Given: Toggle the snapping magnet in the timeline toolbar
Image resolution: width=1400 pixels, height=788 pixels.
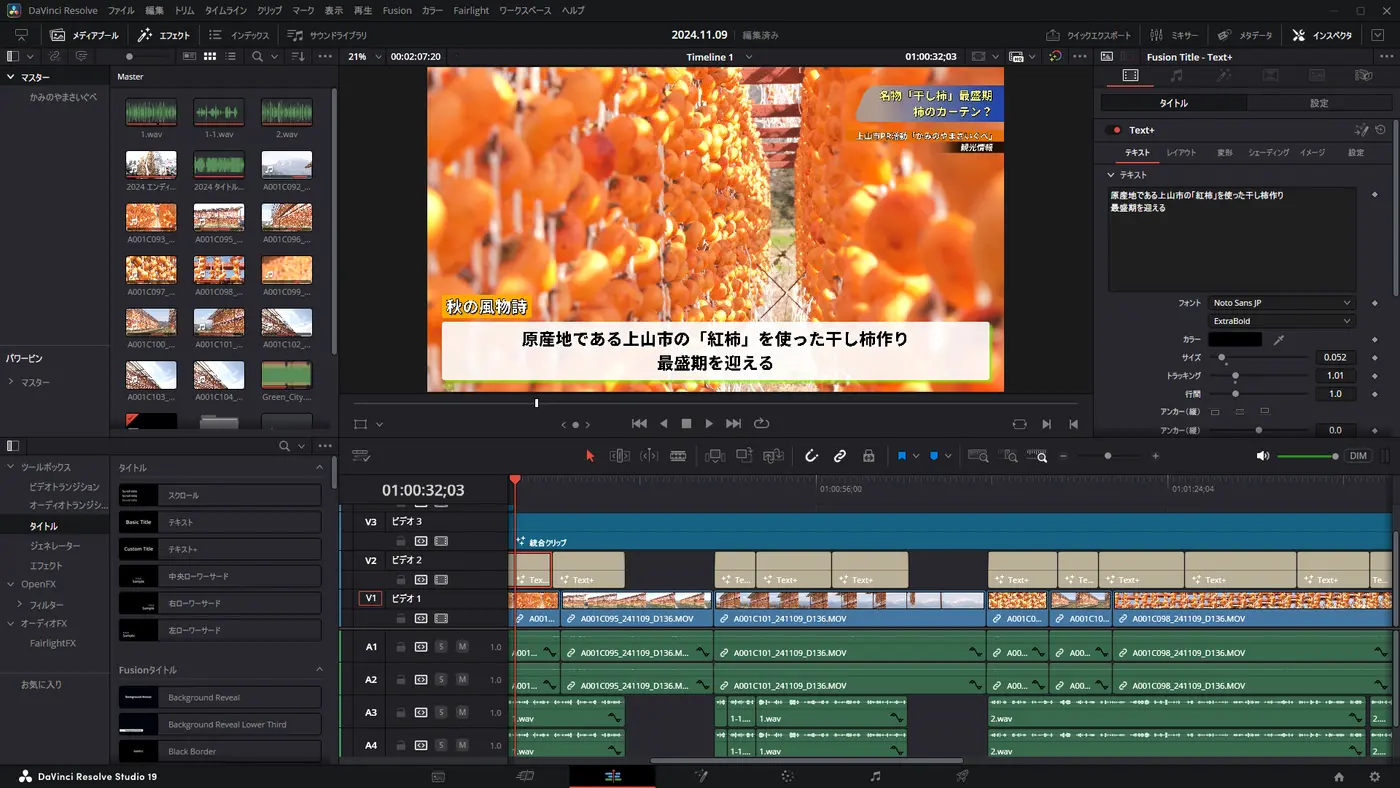Looking at the screenshot, I should pyautogui.click(x=811, y=455).
